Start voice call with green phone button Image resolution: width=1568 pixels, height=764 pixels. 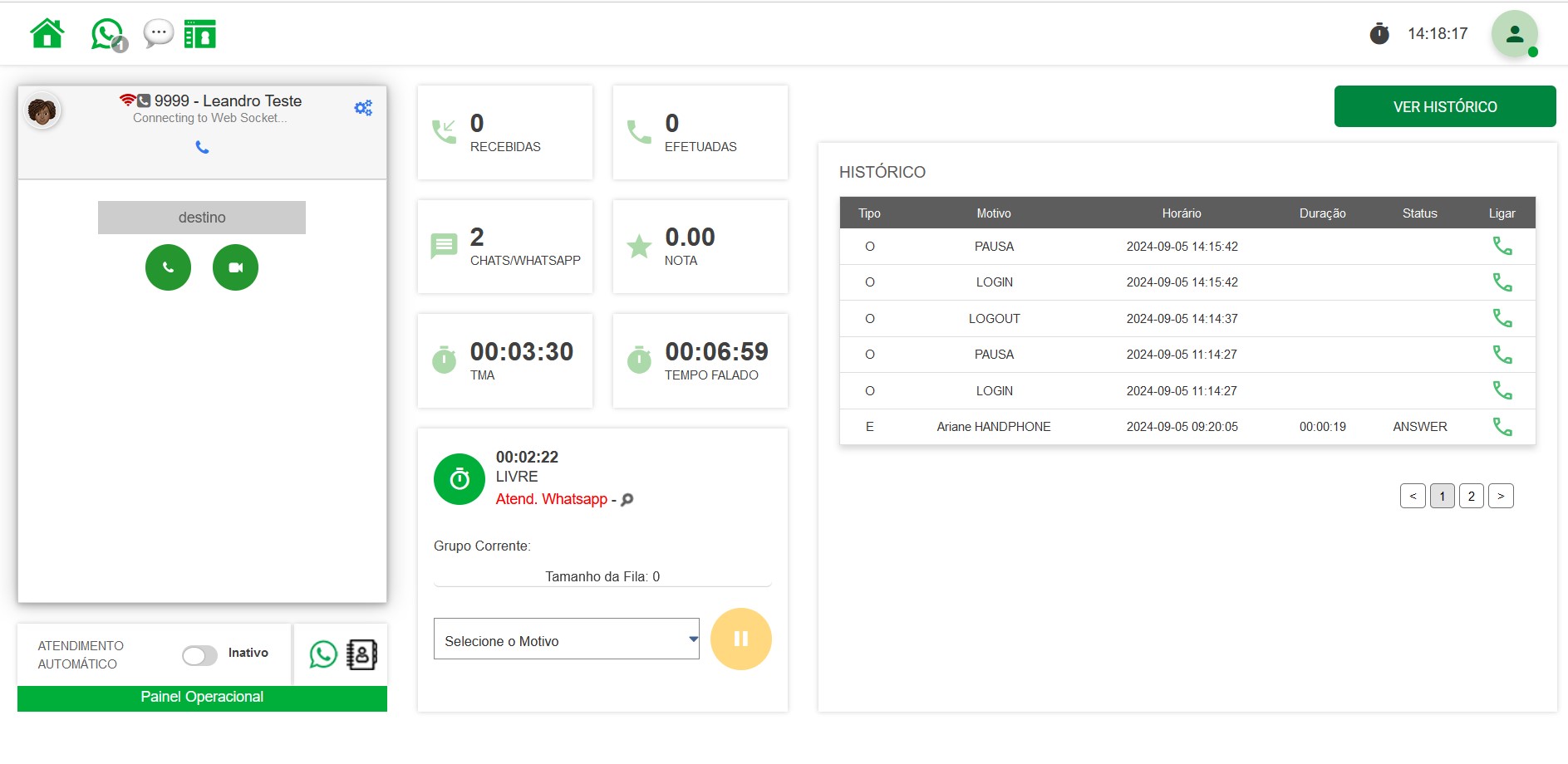coord(168,267)
